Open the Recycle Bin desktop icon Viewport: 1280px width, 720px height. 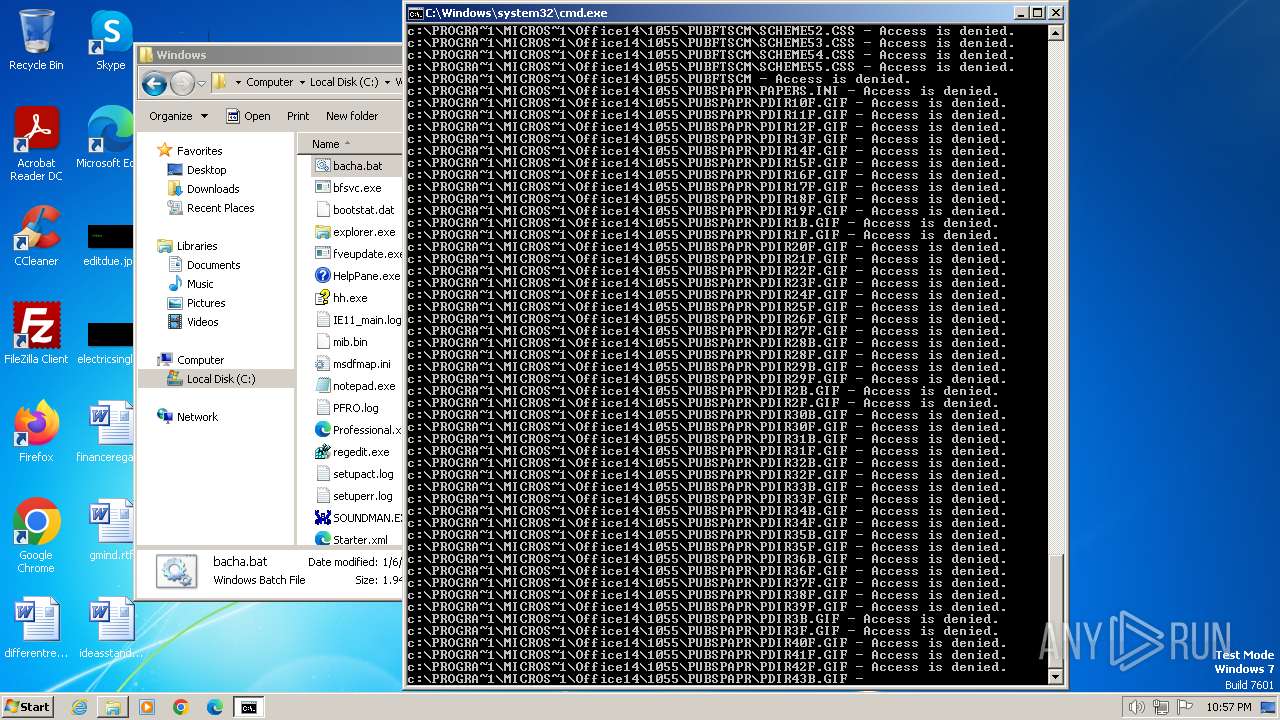pyautogui.click(x=36, y=40)
